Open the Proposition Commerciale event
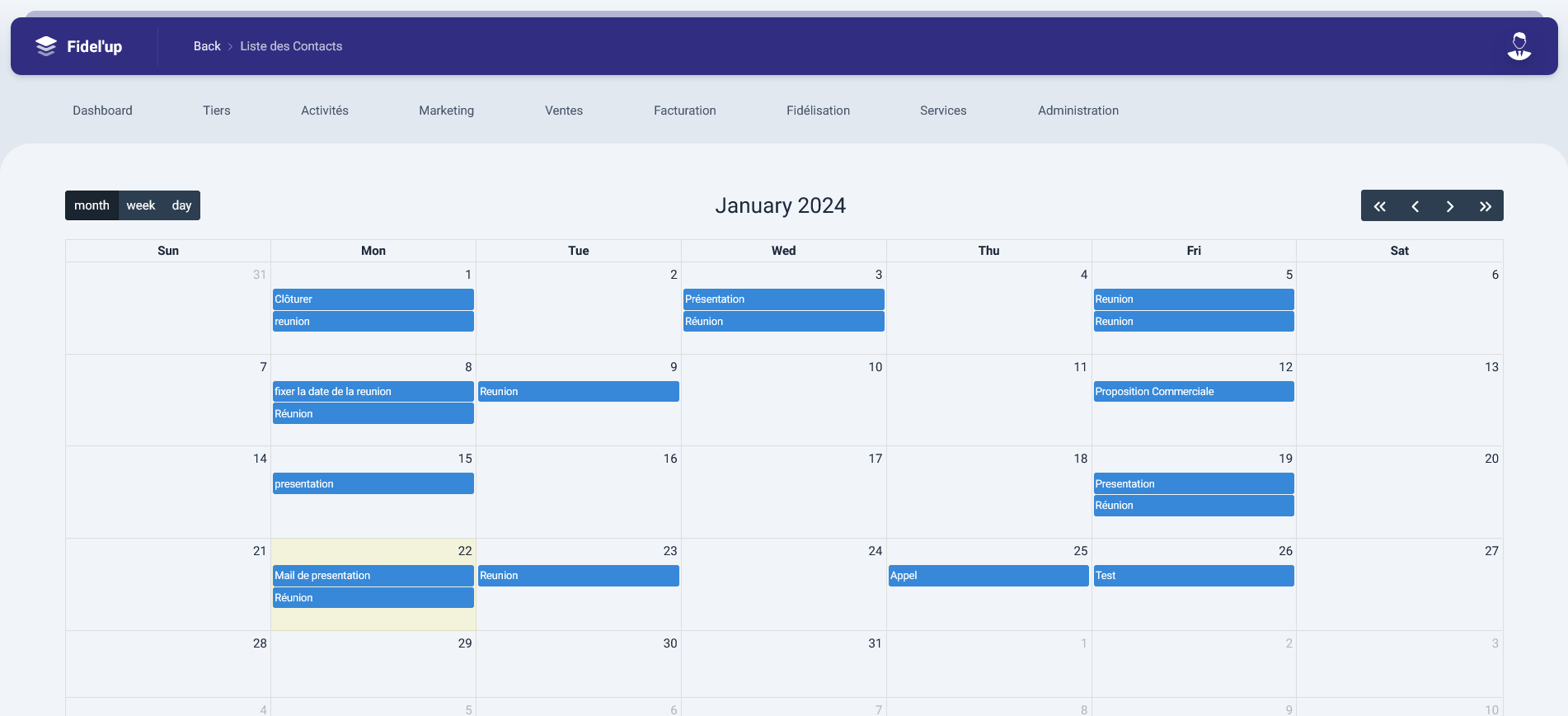Screen dimensions: 1568x716 pyautogui.click(x=1193, y=392)
